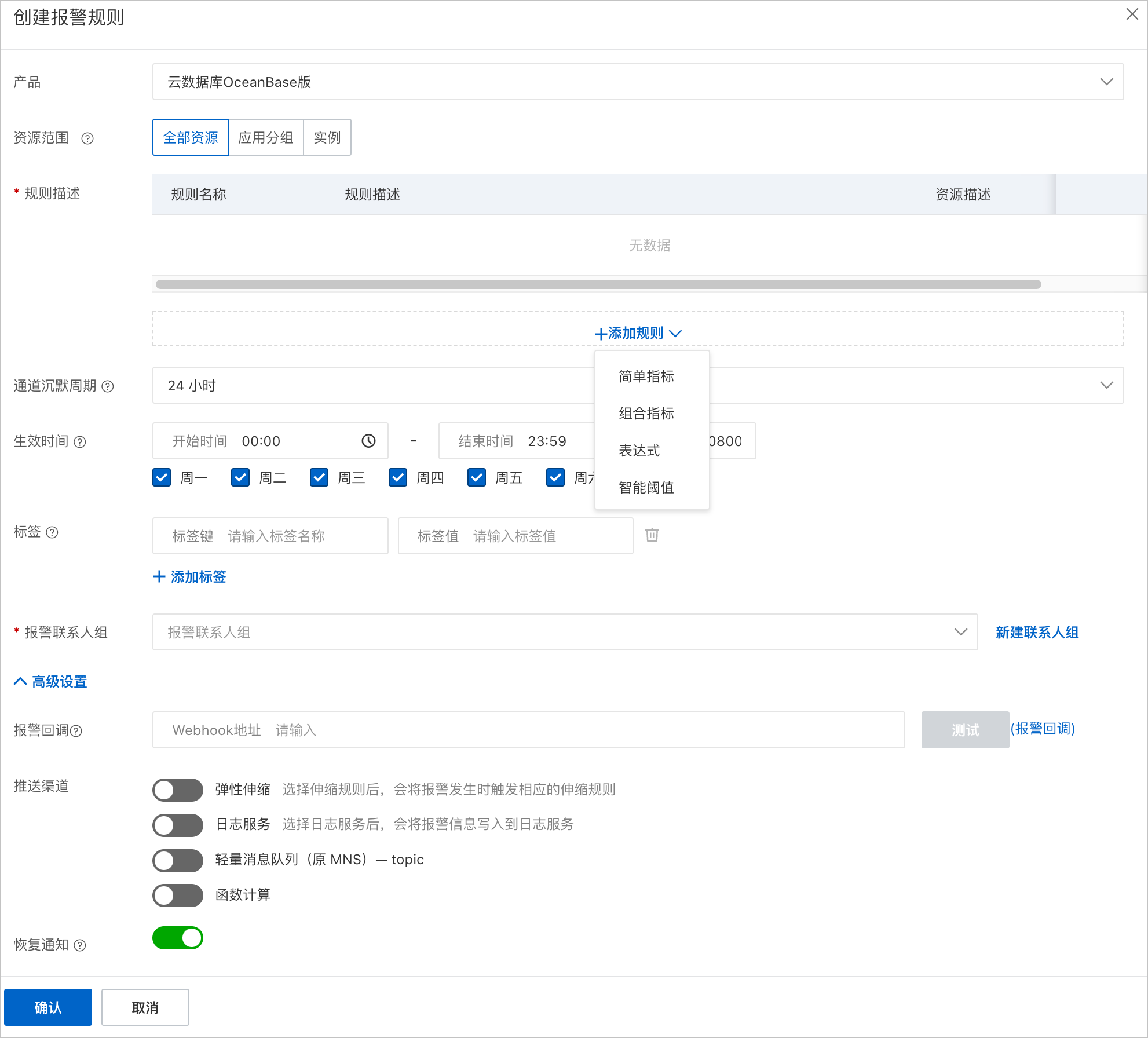Open the 产品 dropdown
This screenshot has height=1038, width=1148.
click(637, 82)
